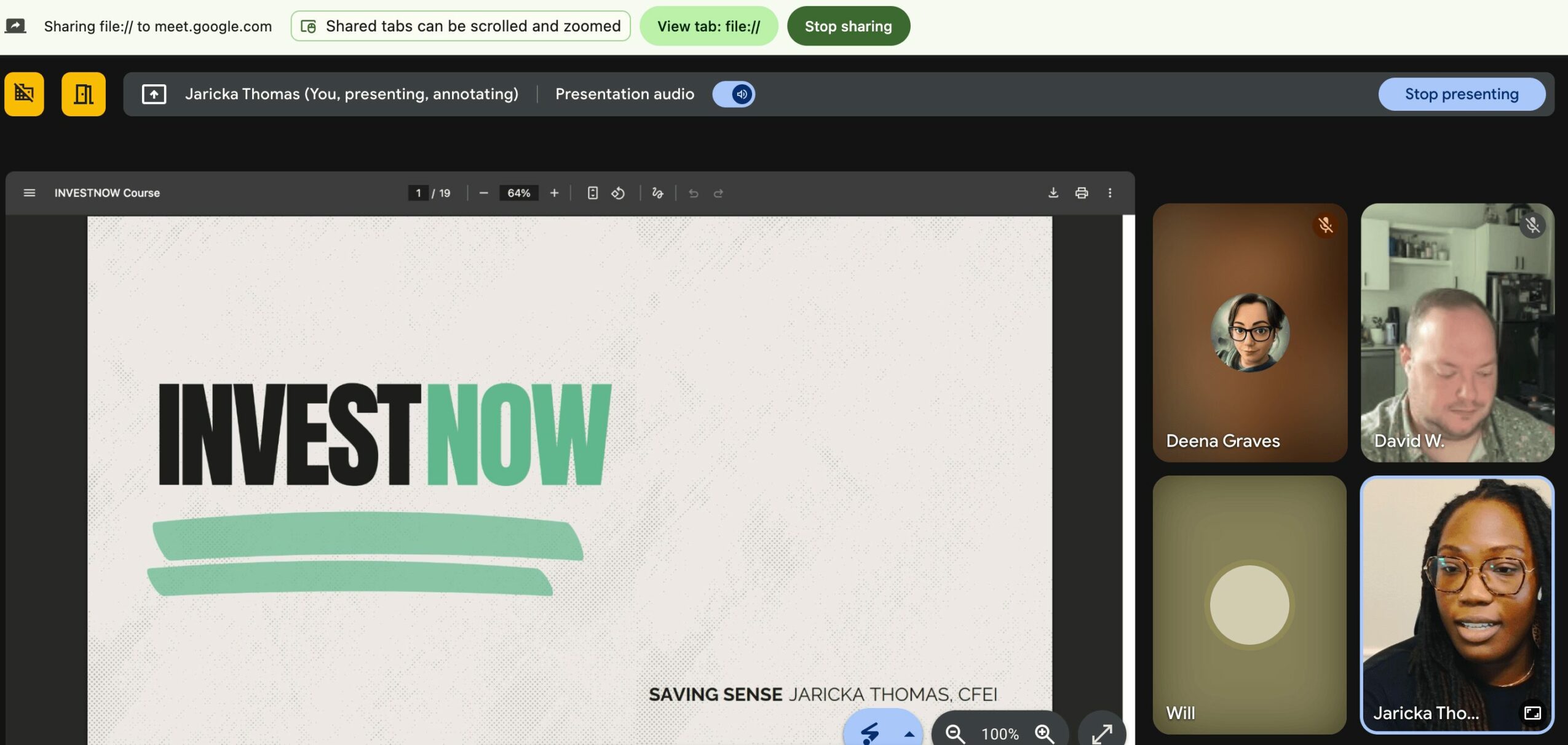The height and width of the screenshot is (745, 1568).
Task: Select the PDF draw annotation tool
Action: (x=657, y=193)
